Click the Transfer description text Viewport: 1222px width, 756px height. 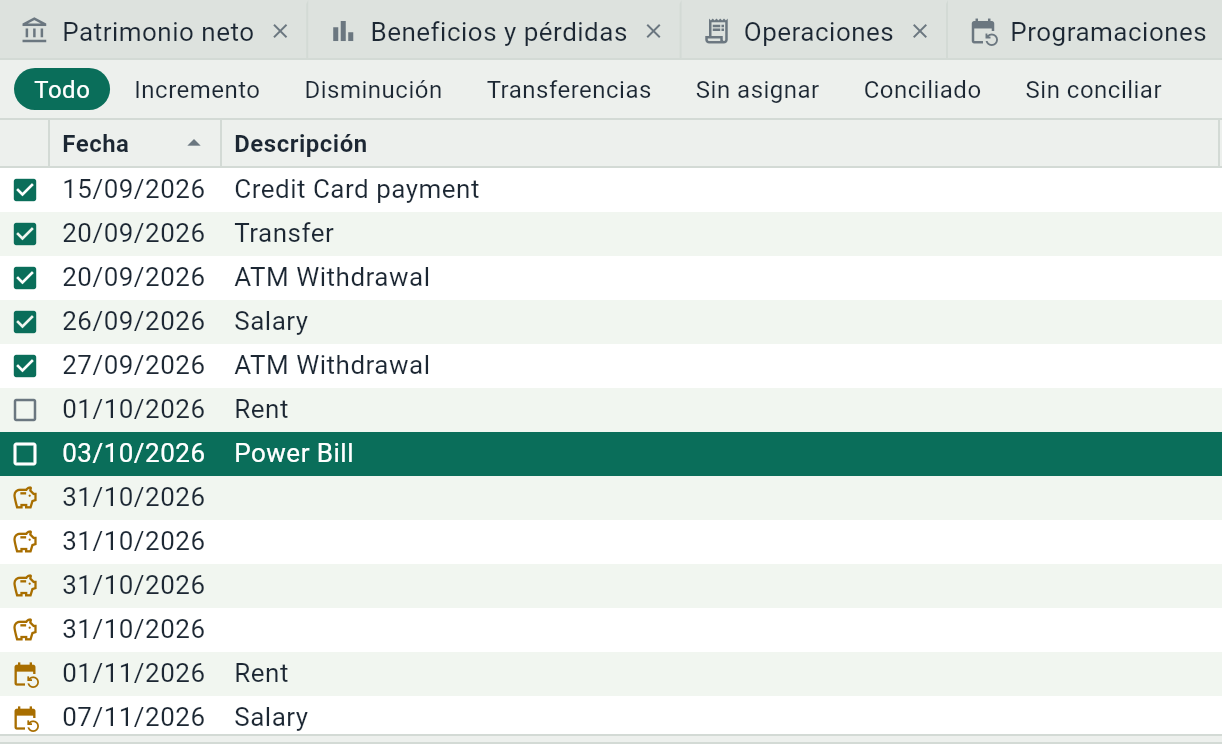284,233
